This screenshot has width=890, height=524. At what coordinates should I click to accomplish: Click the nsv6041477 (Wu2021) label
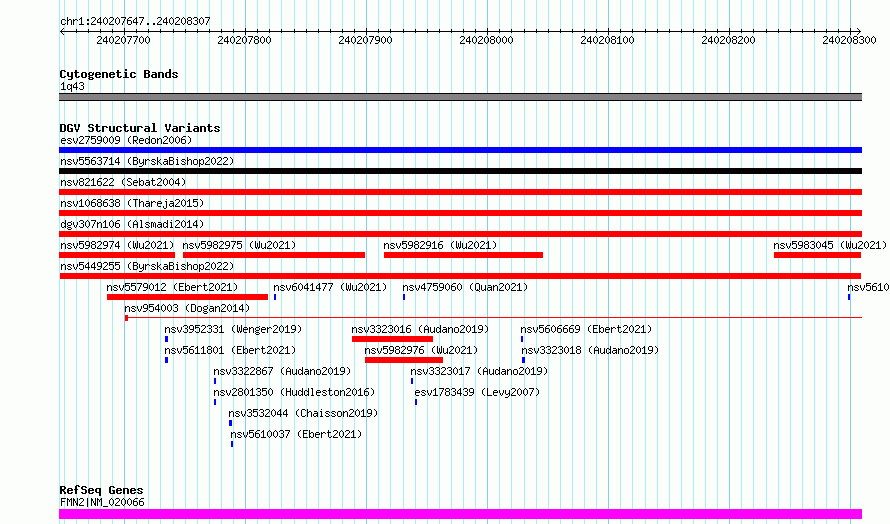[x=330, y=287]
